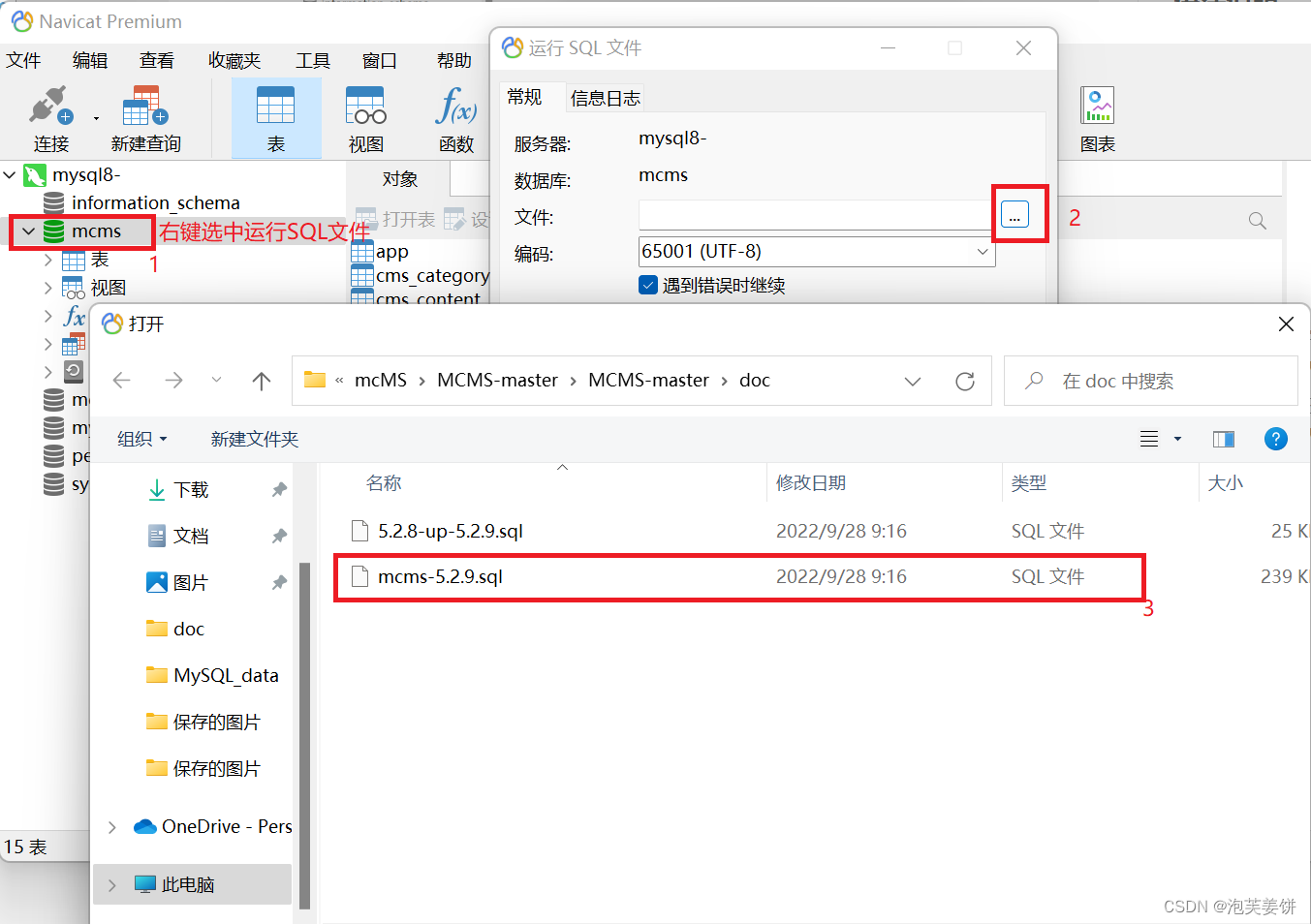Switch to 视图 (Views) via toolbar icon

tap(364, 116)
